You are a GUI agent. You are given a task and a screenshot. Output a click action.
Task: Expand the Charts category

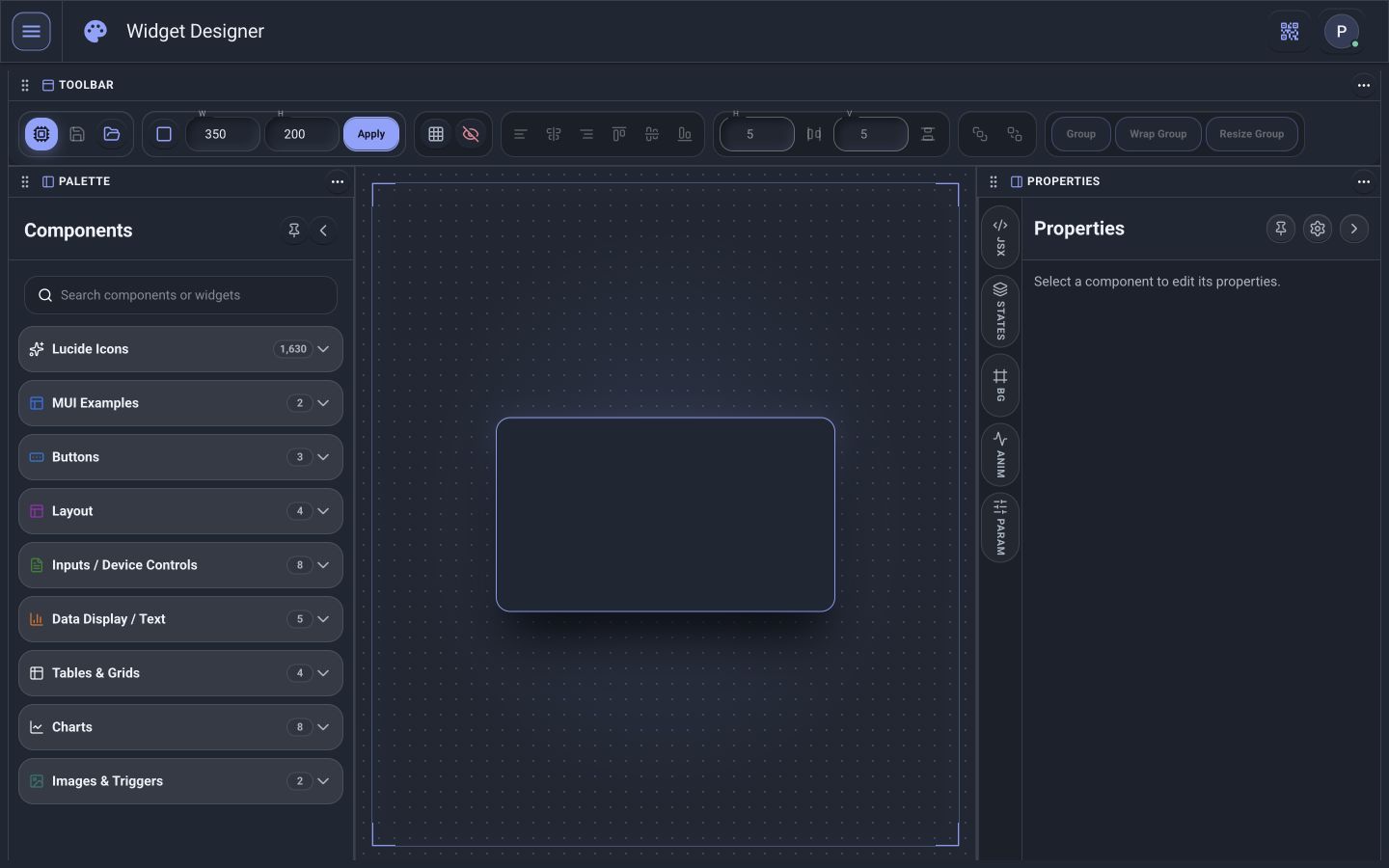click(180, 727)
